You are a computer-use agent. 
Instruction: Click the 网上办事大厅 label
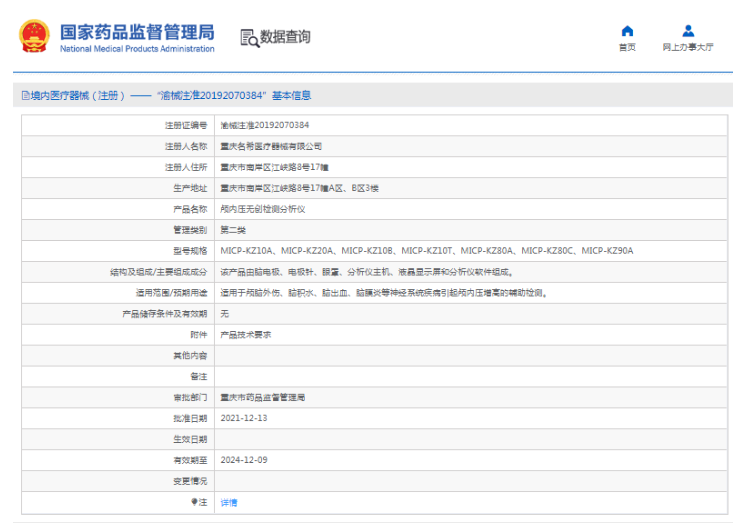[688, 47]
